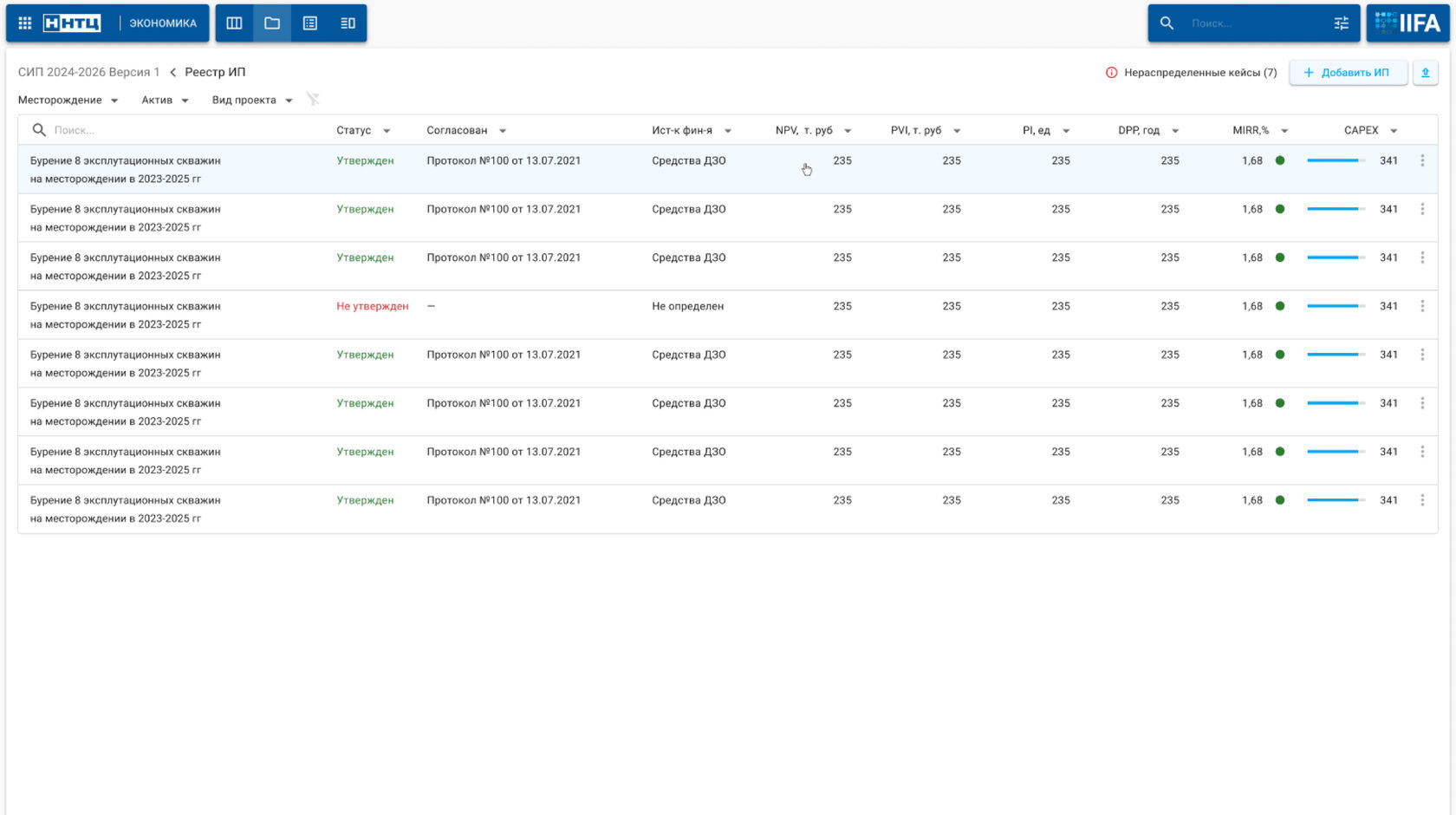This screenshot has height=815, width=1456.
Task: Open the Согласован column dropdown
Action: point(503,131)
